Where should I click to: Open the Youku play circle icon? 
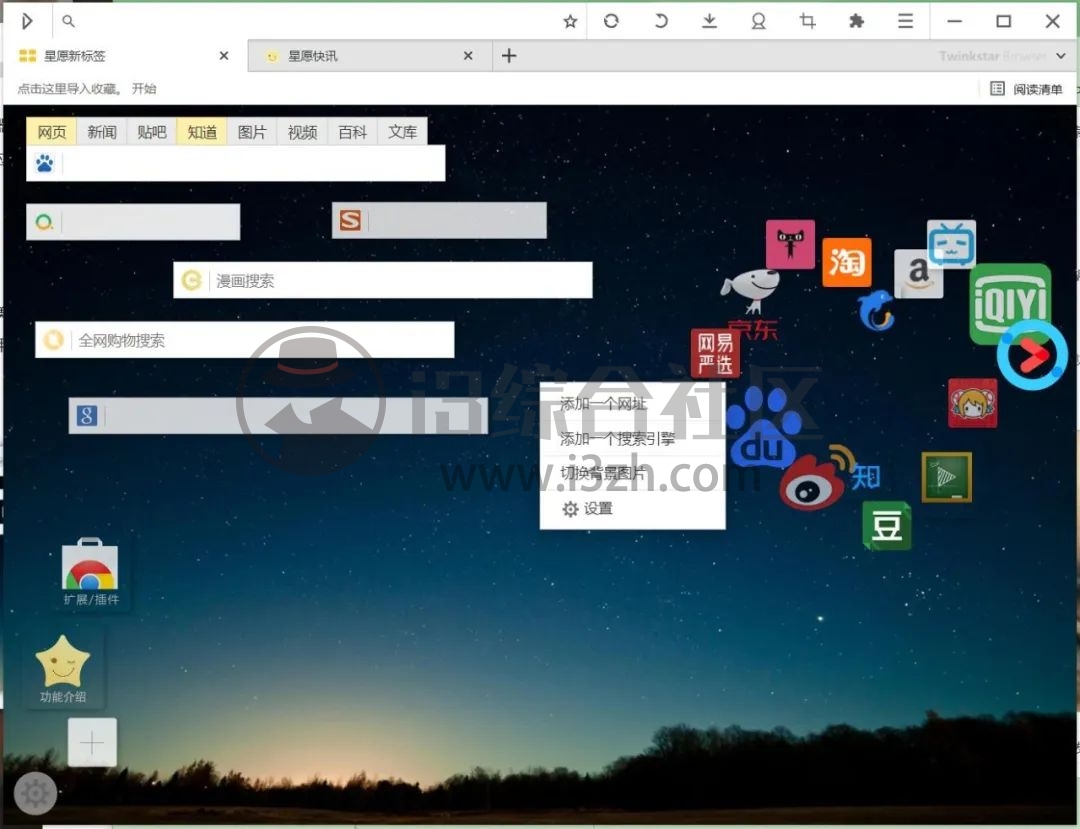[x=1032, y=355]
